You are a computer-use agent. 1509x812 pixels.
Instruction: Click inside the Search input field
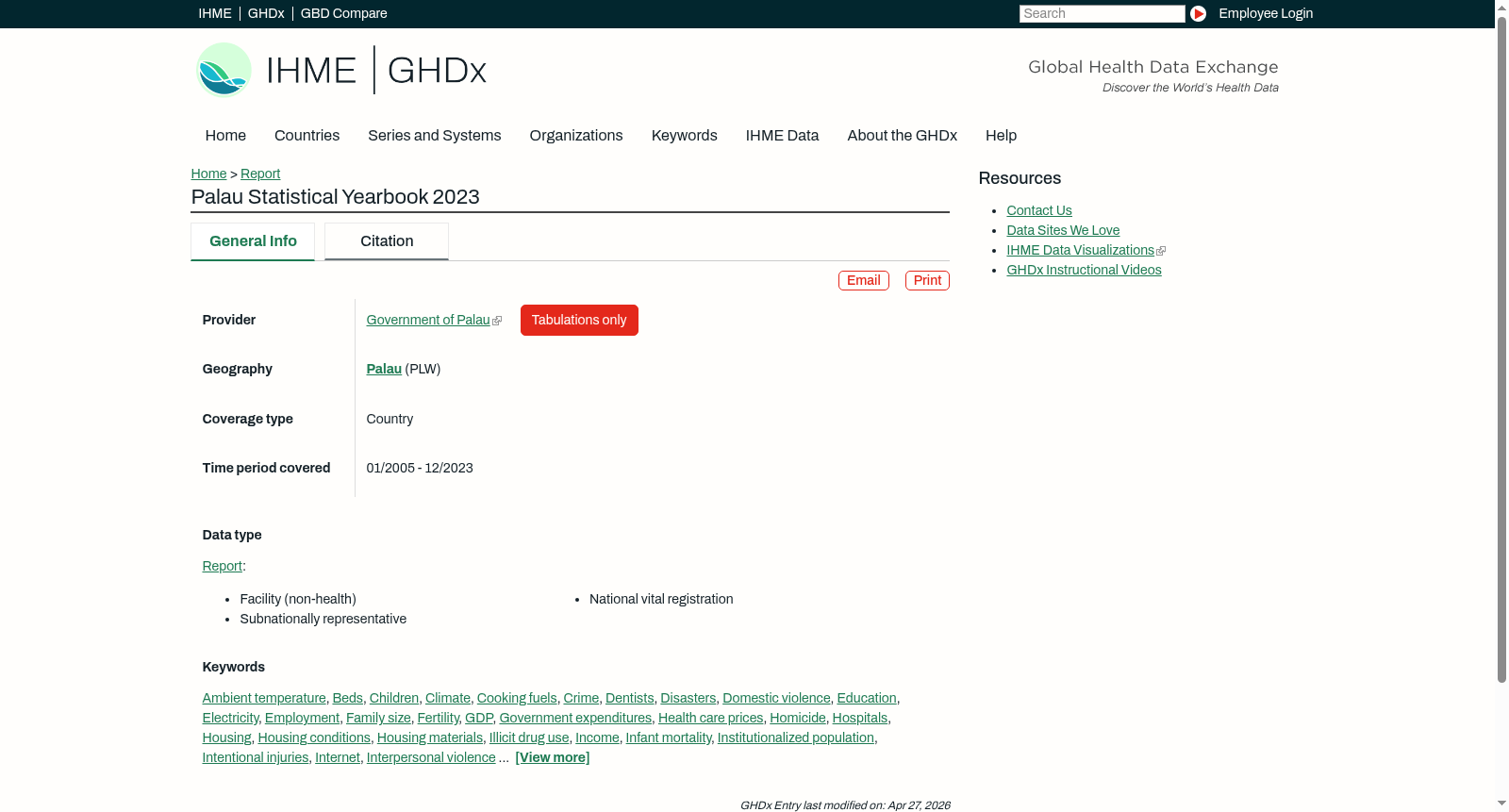(x=1102, y=13)
